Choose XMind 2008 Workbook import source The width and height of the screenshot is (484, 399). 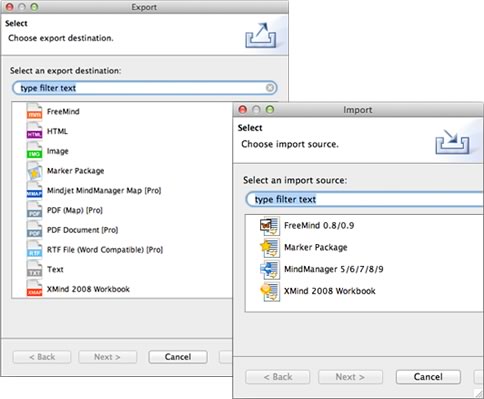tap(330, 291)
